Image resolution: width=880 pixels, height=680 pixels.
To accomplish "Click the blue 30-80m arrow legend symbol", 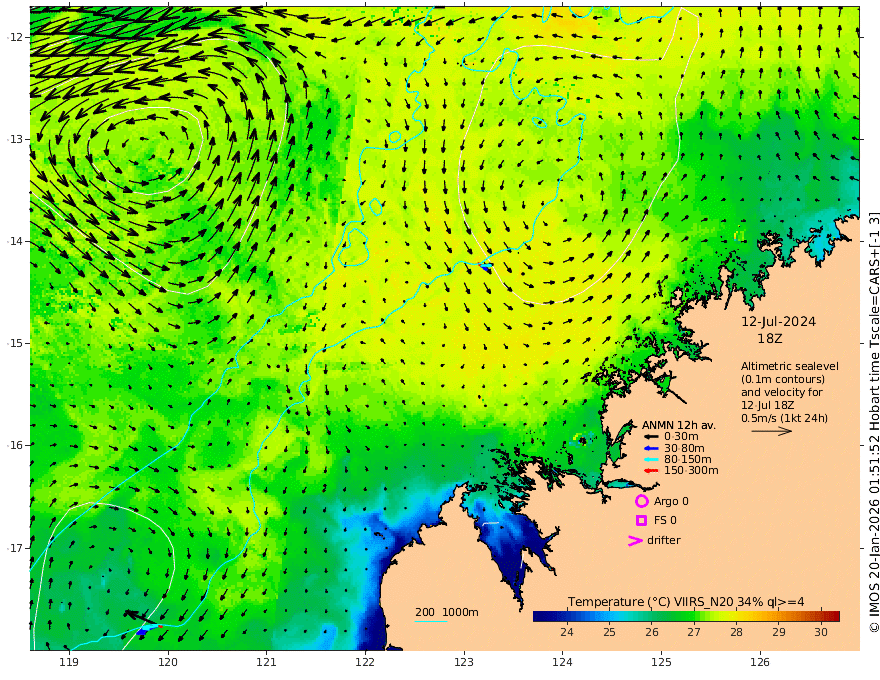I will (651, 448).
